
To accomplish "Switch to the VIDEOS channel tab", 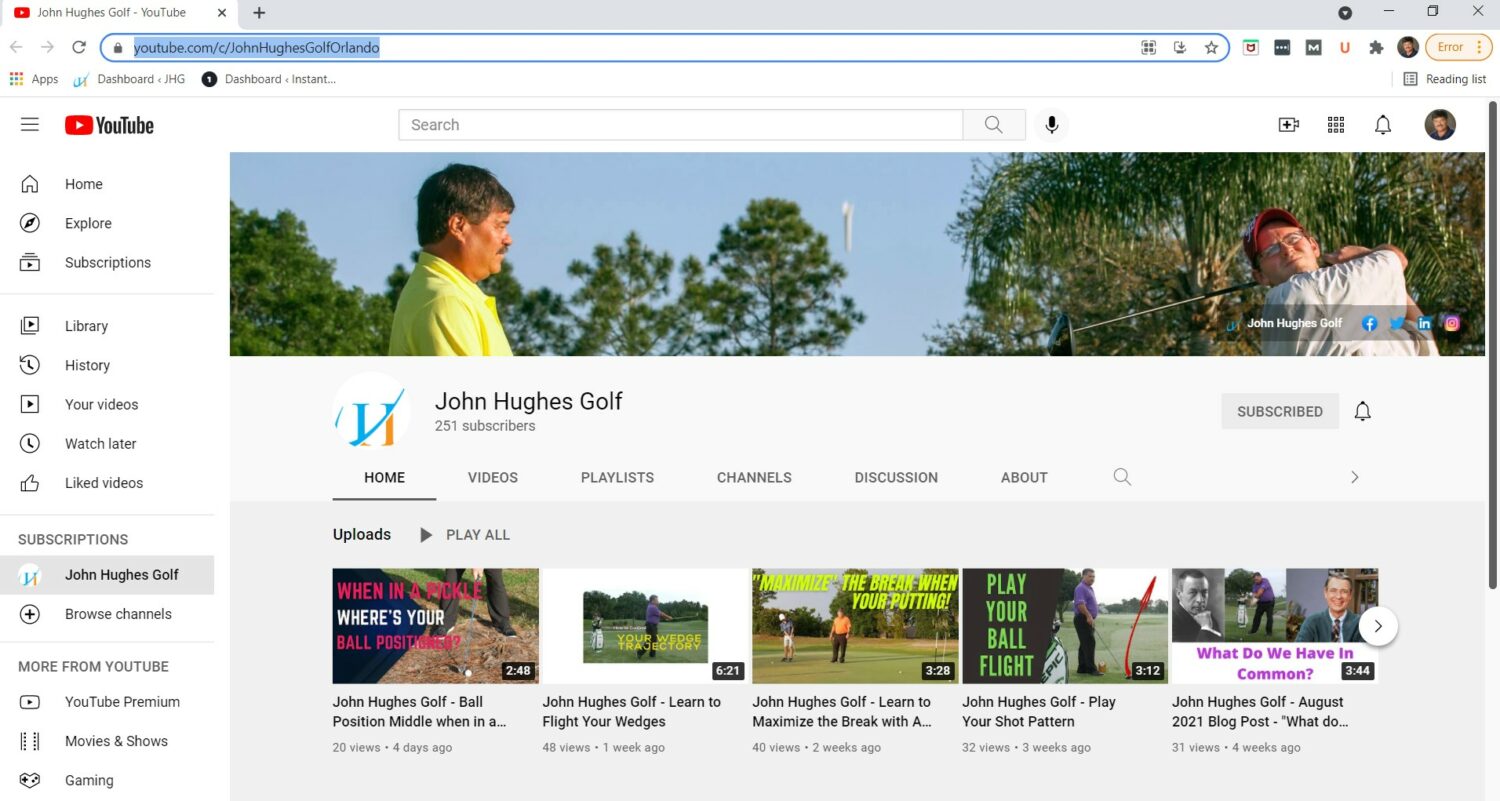I will coord(493,477).
